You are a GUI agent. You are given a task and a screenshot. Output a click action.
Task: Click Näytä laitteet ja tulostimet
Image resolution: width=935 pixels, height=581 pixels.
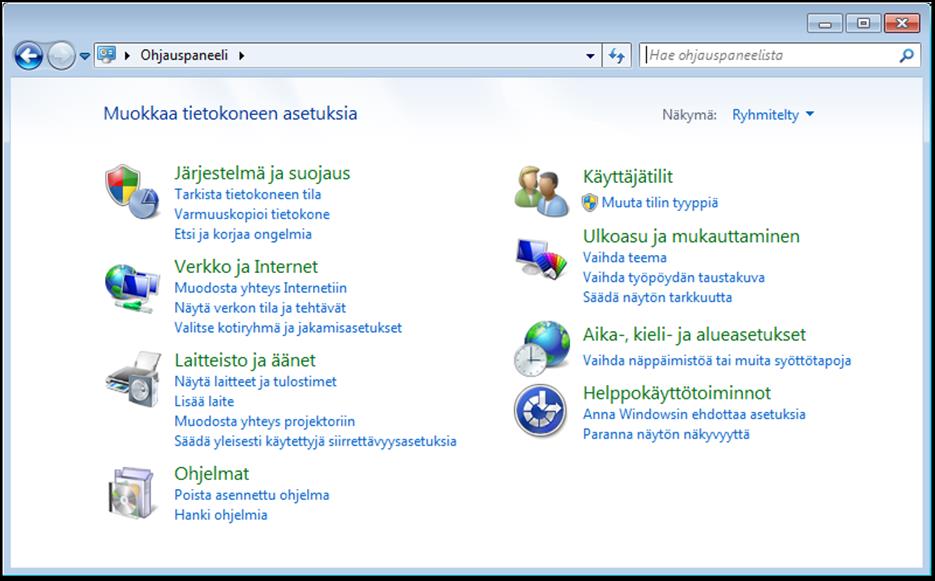255,381
